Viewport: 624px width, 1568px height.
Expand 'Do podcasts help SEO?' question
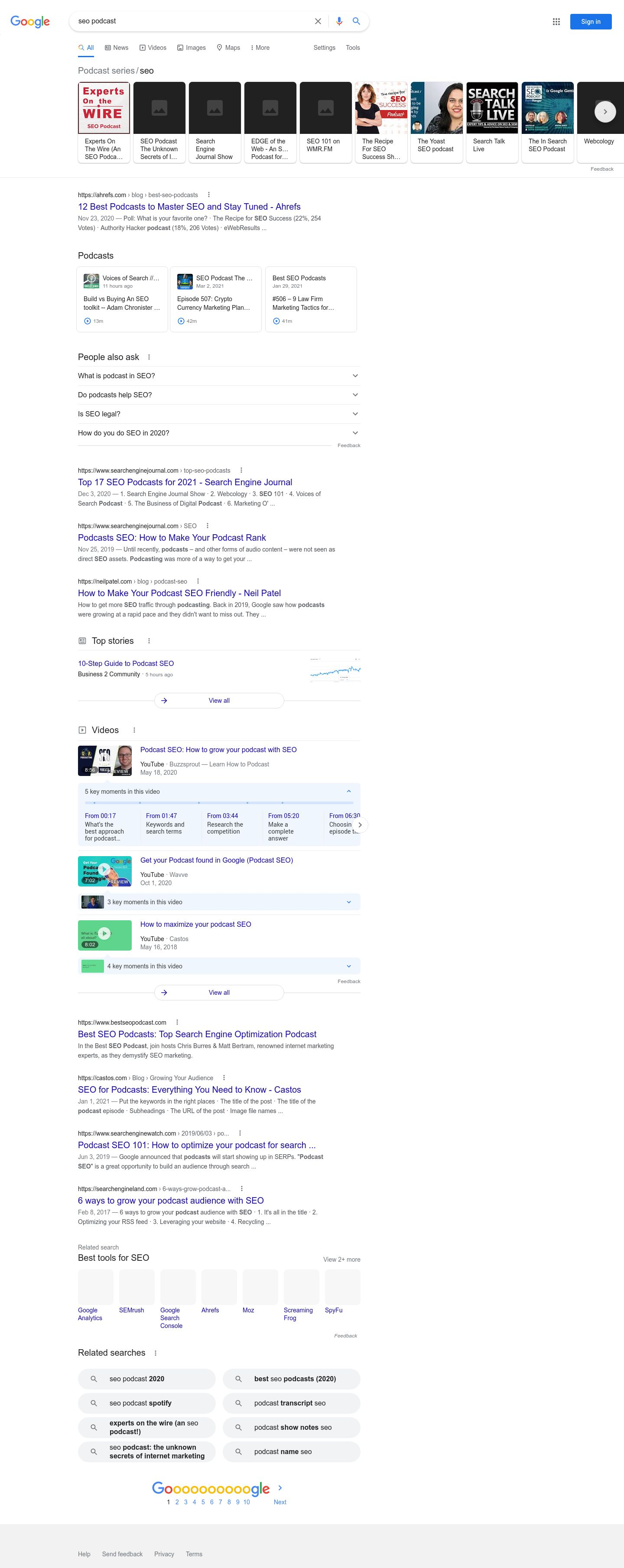click(219, 394)
